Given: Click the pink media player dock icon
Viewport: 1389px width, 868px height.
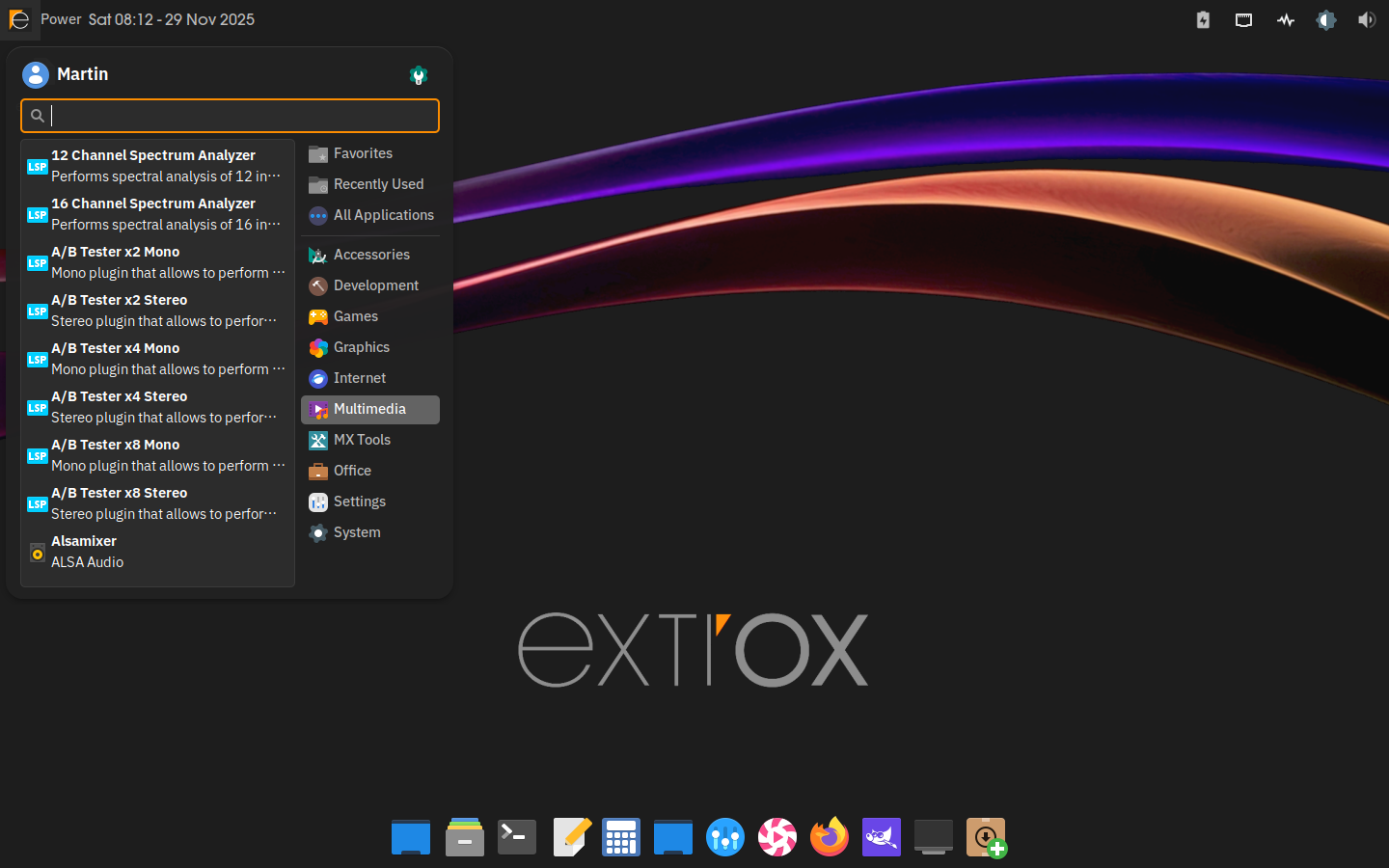Looking at the screenshot, I should coord(776,837).
